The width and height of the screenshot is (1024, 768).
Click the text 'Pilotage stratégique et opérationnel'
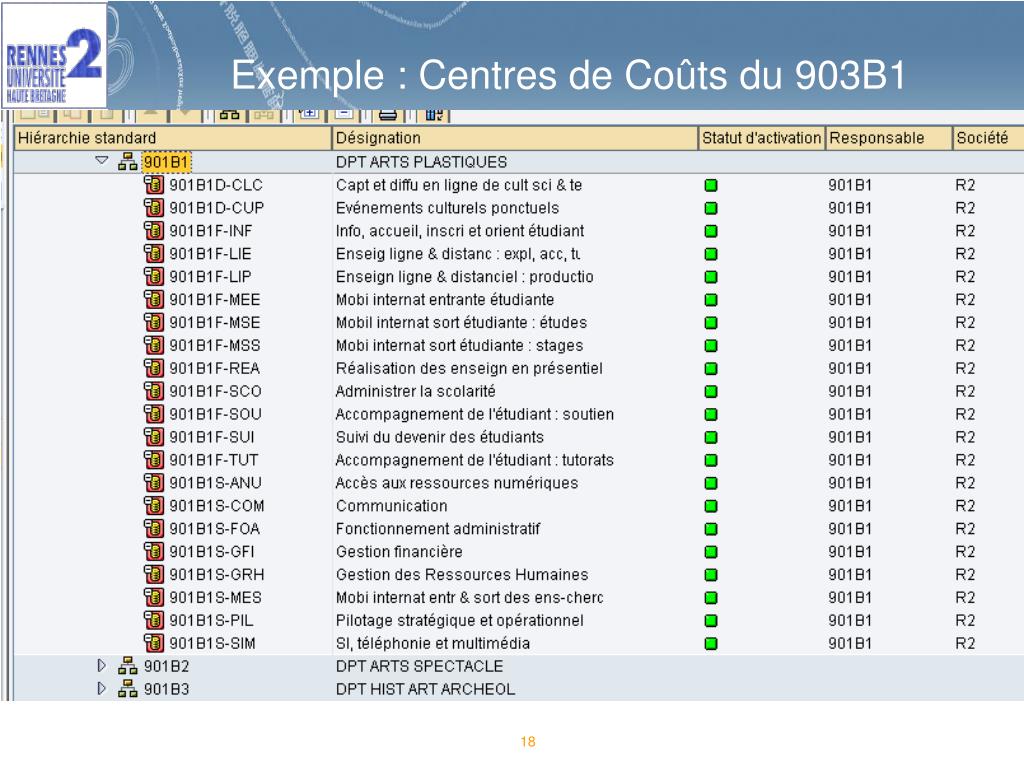pos(460,620)
